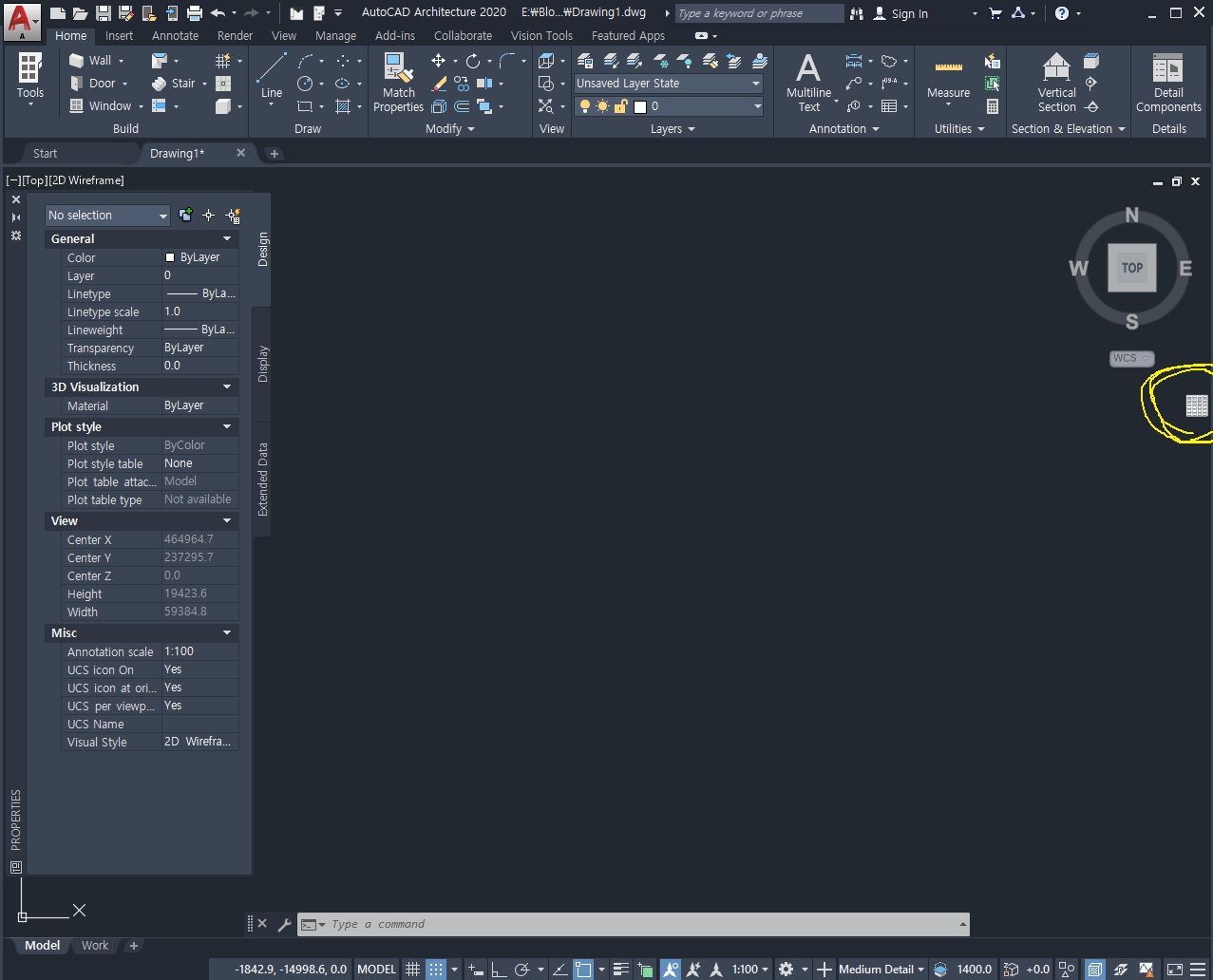Viewport: 1213px width, 980px height.
Task: Click [2D Wireframe] viewport visual style label
Action: [x=86, y=180]
